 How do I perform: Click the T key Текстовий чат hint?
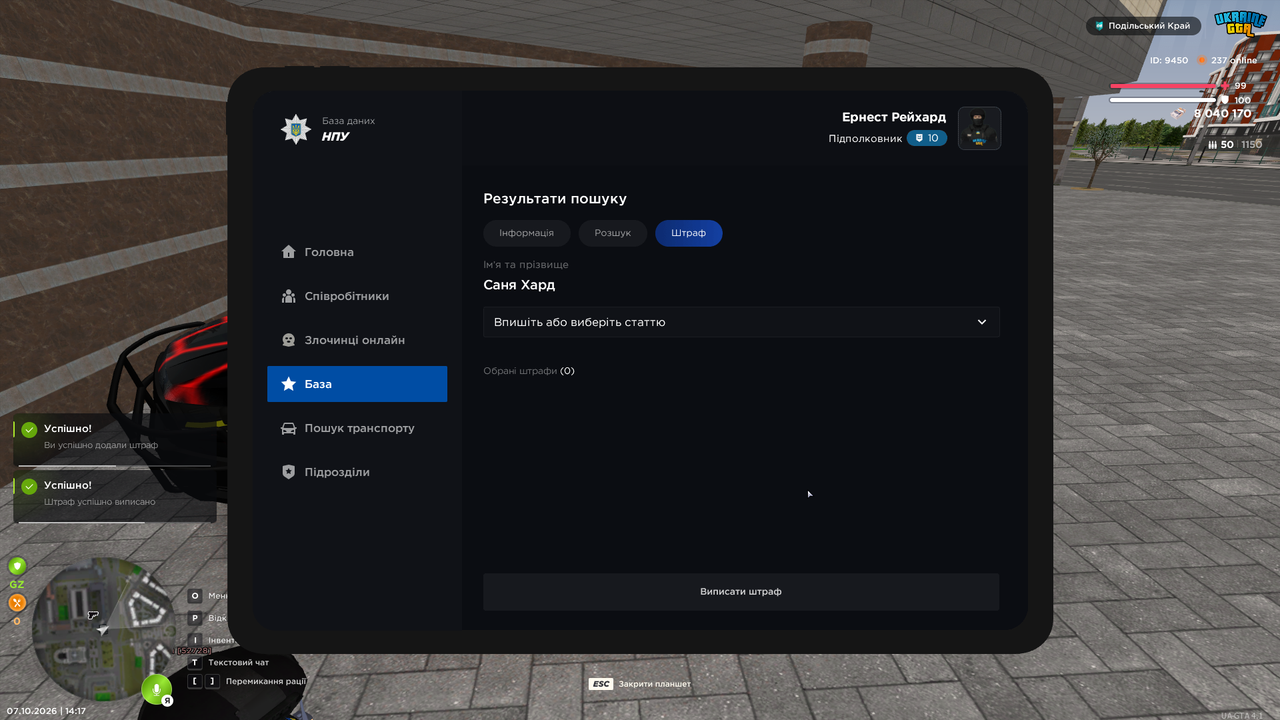click(x=229, y=662)
